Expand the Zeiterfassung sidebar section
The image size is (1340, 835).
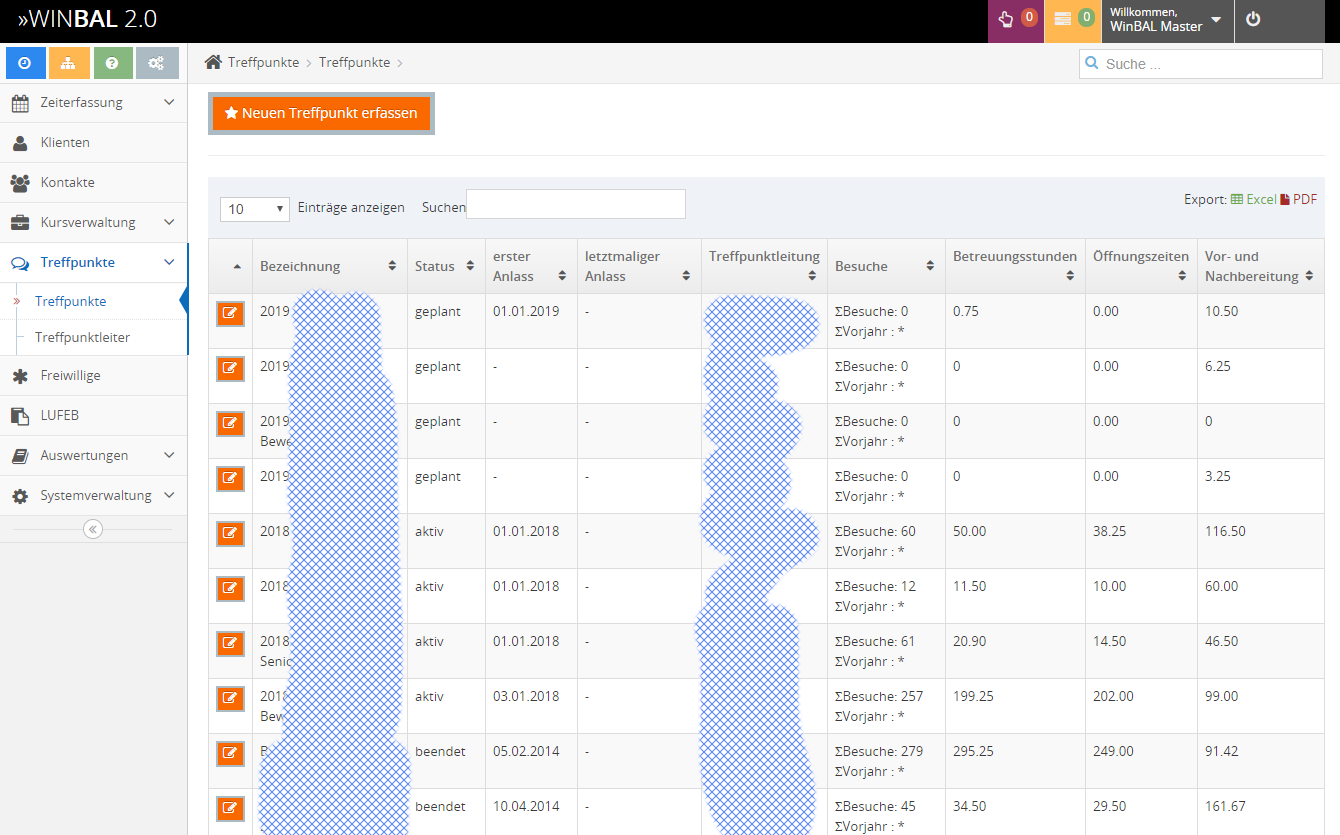pos(93,102)
